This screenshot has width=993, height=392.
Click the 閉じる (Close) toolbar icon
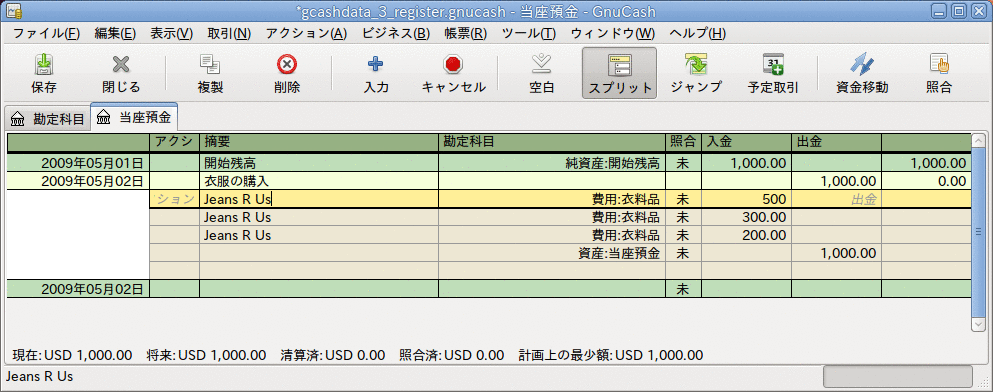(121, 65)
